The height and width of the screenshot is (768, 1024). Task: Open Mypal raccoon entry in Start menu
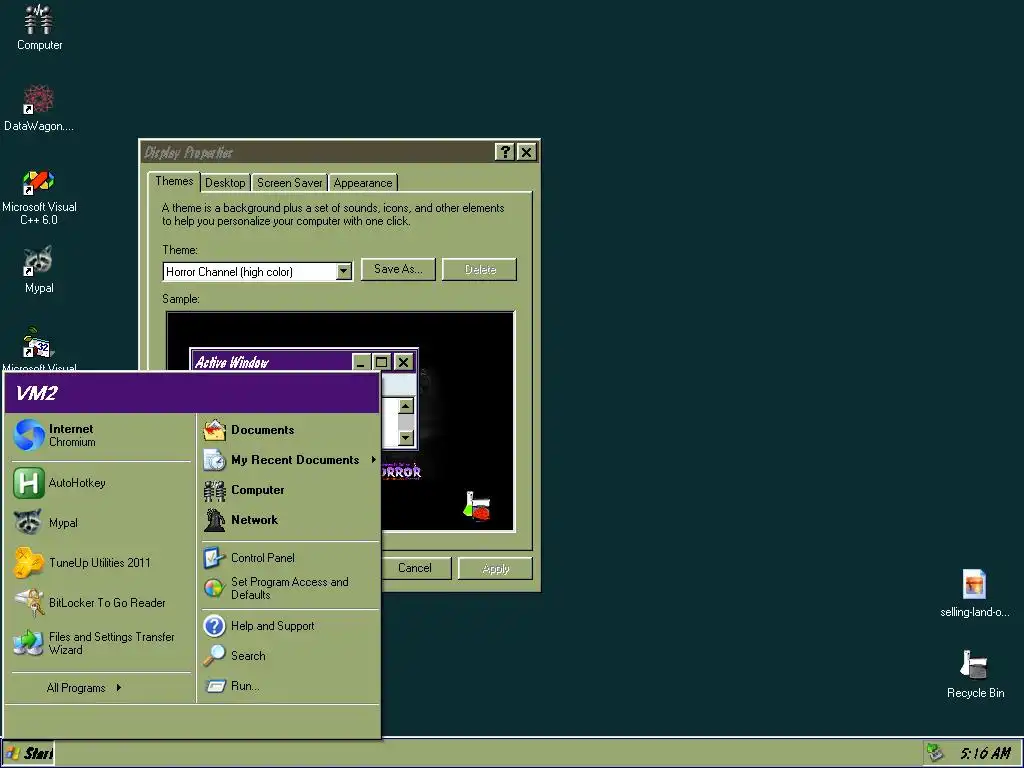click(101, 522)
